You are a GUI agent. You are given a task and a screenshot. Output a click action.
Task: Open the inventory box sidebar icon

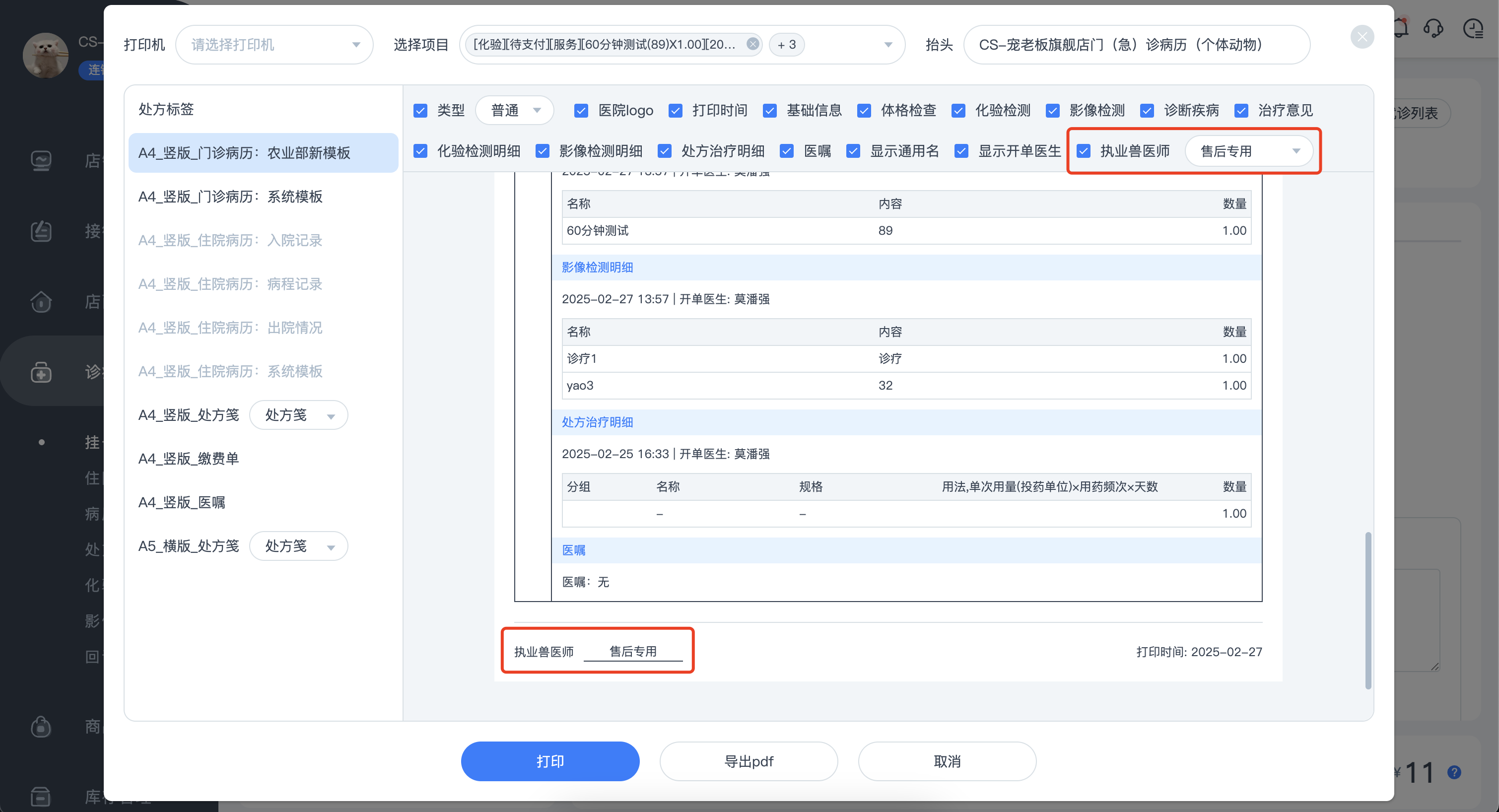(41, 796)
